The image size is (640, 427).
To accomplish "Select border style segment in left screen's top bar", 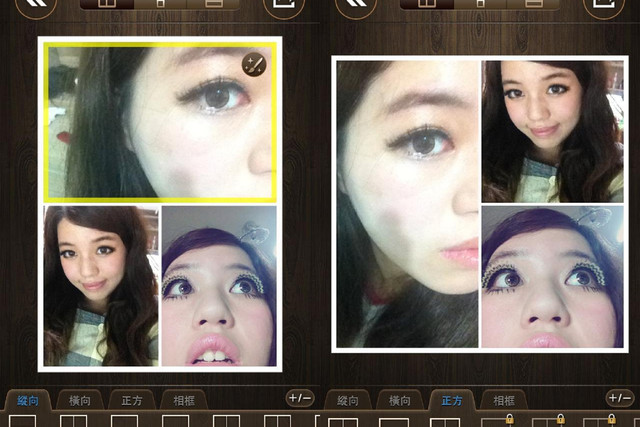I will click(x=213, y=4).
